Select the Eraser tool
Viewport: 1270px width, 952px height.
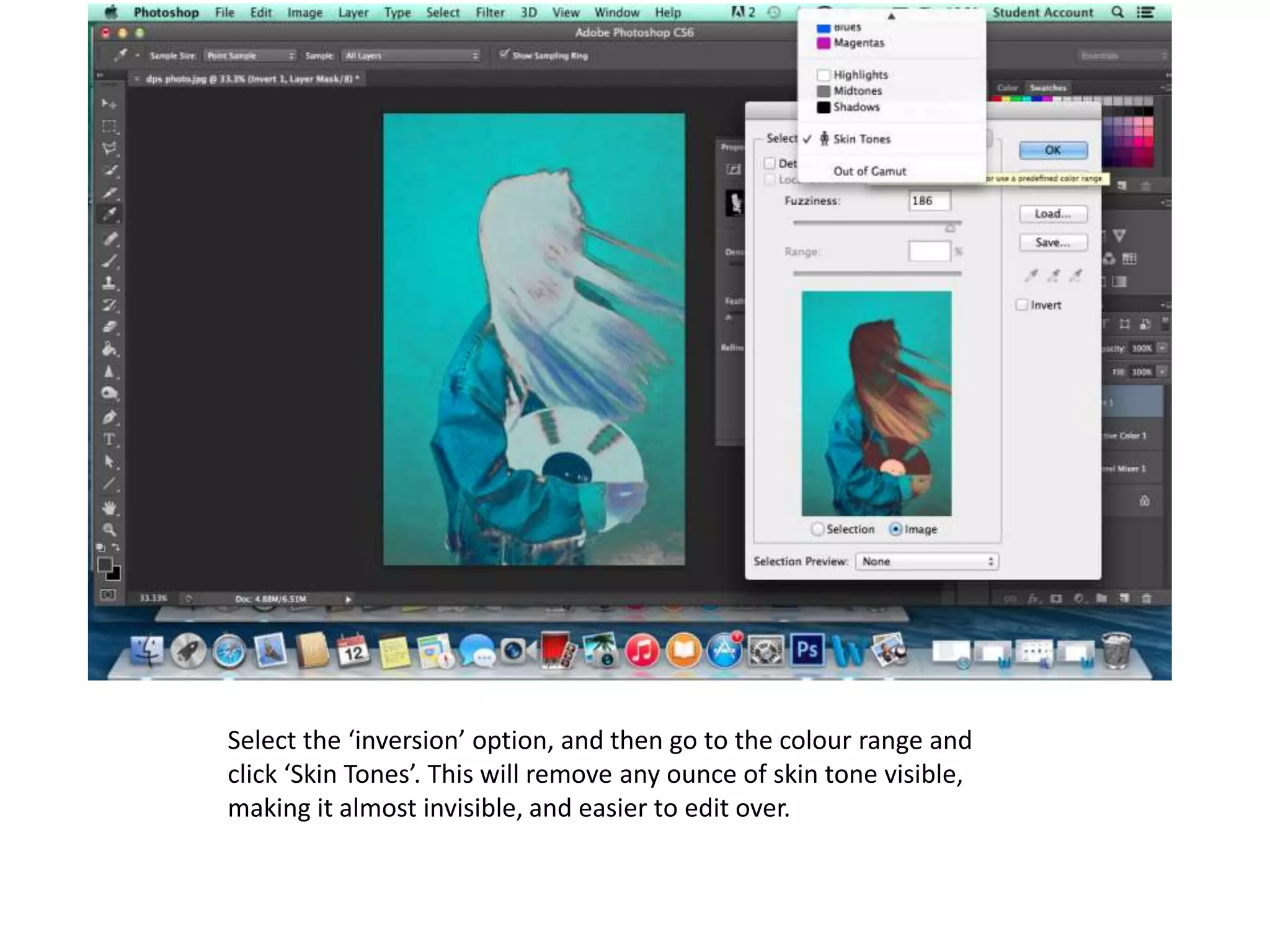[109, 327]
